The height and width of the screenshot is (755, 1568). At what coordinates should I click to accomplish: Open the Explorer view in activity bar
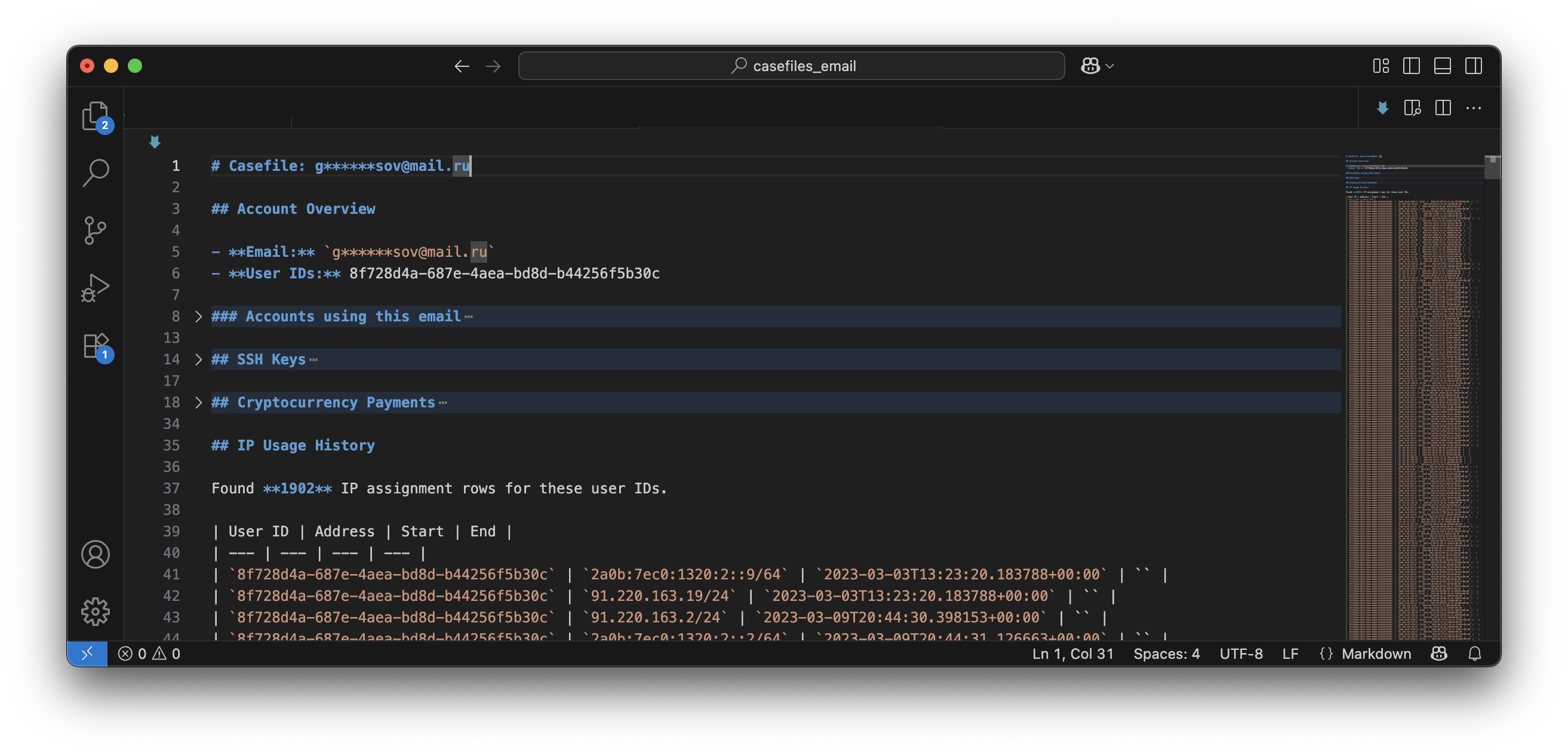coord(95,115)
